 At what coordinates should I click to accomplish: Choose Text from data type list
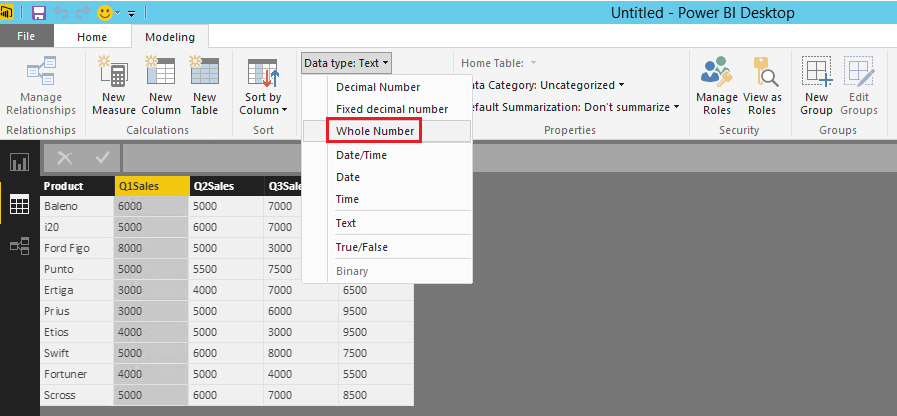click(346, 223)
